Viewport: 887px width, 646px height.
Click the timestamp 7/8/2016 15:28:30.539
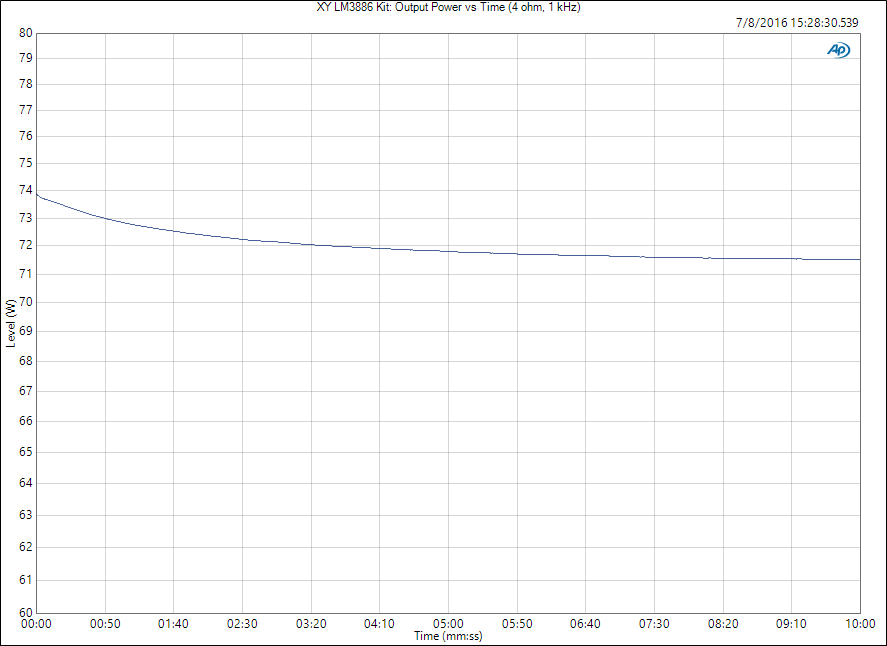coord(796,23)
